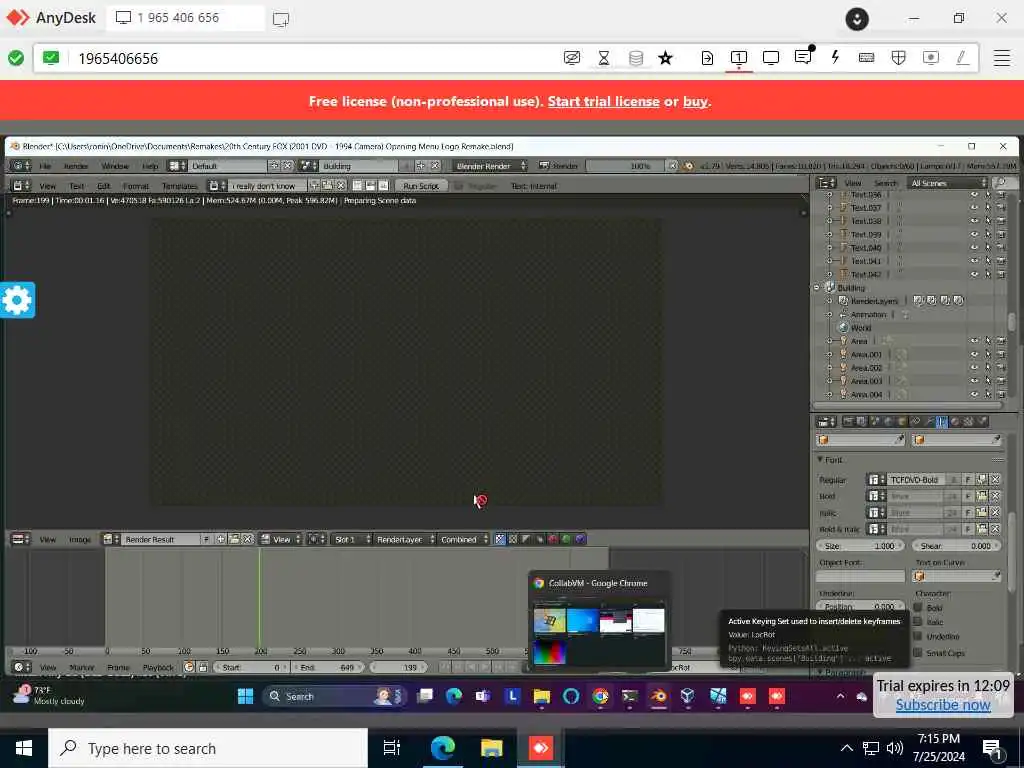Click the current frame 199 field
Screen dimensions: 1024x768
[x=399, y=667]
